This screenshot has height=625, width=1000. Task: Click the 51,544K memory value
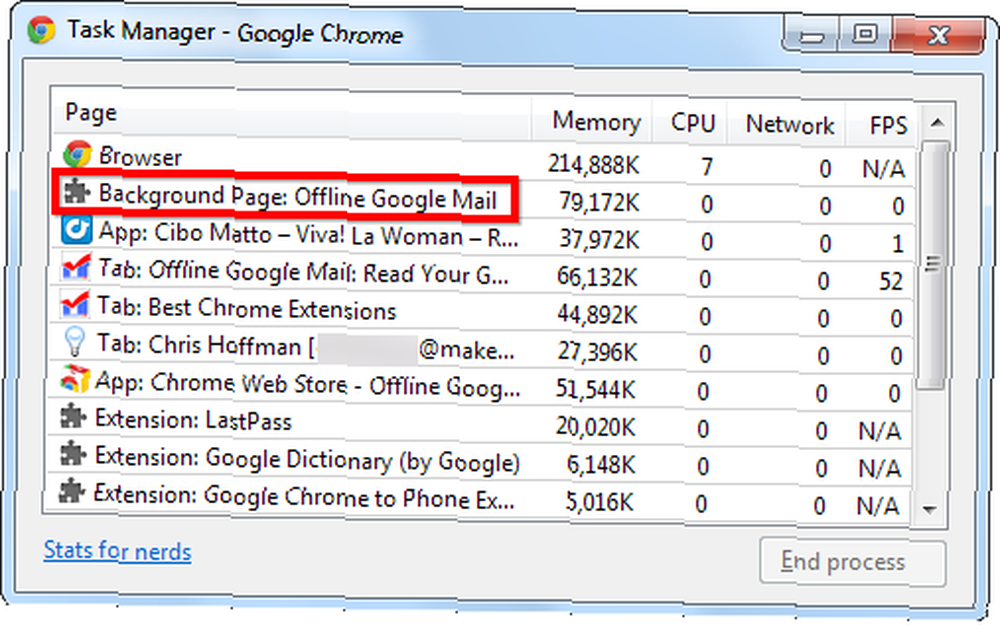point(595,389)
